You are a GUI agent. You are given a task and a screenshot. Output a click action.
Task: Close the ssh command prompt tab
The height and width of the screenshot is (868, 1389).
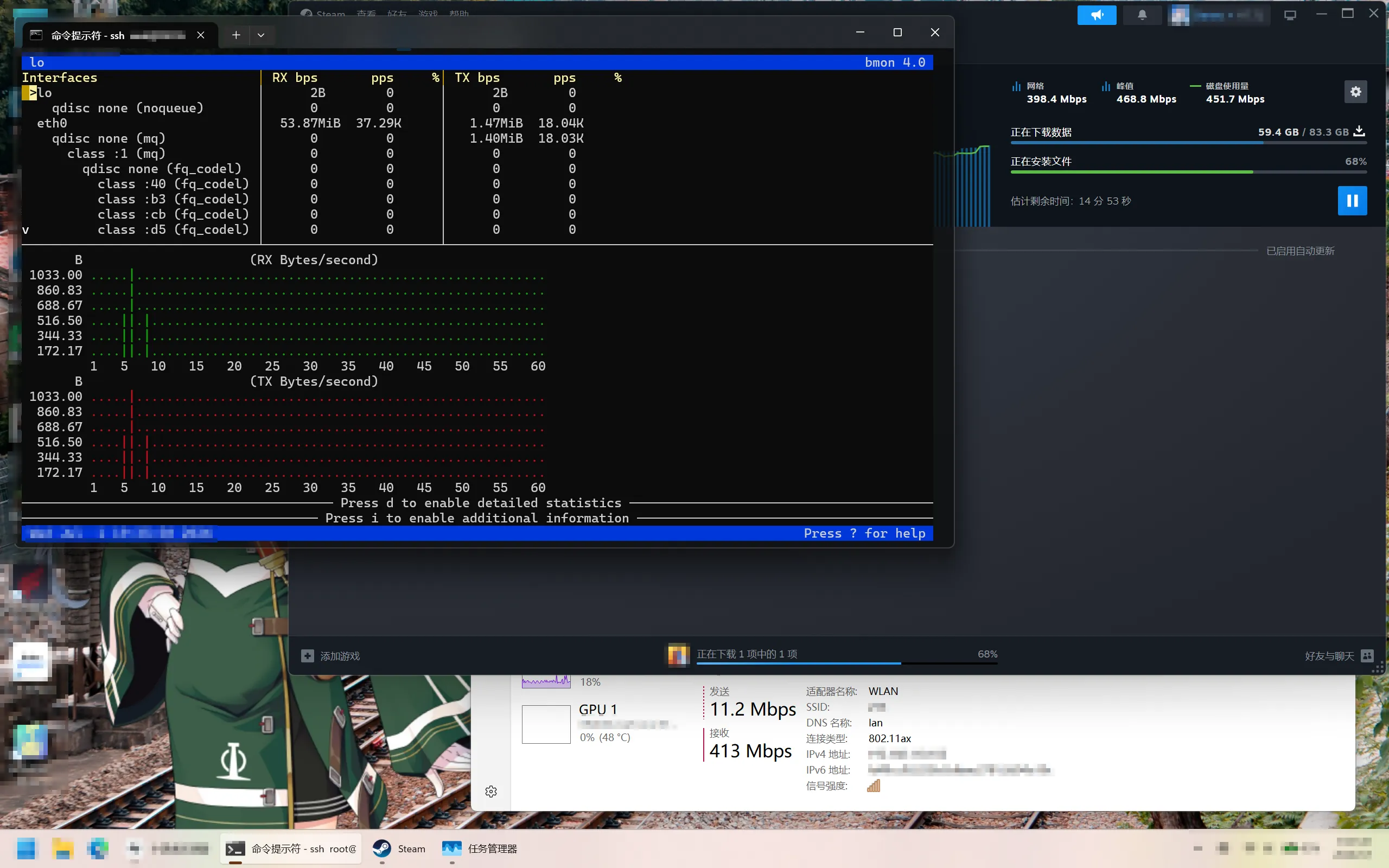(201, 35)
